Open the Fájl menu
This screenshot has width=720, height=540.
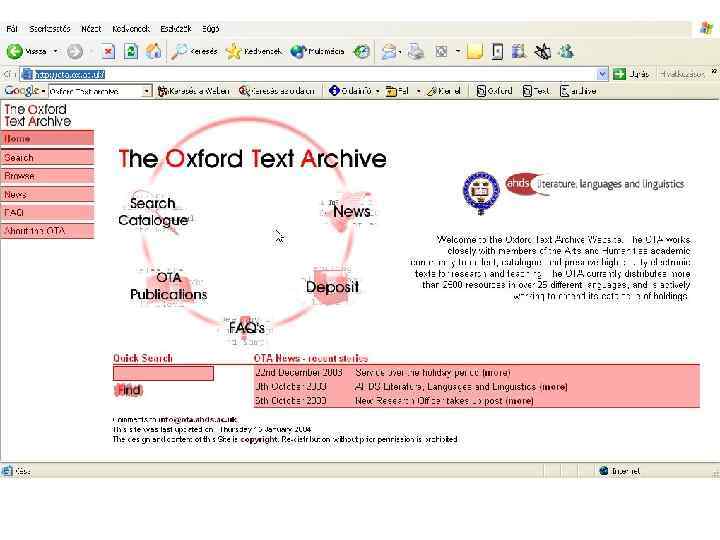pyautogui.click(x=12, y=28)
